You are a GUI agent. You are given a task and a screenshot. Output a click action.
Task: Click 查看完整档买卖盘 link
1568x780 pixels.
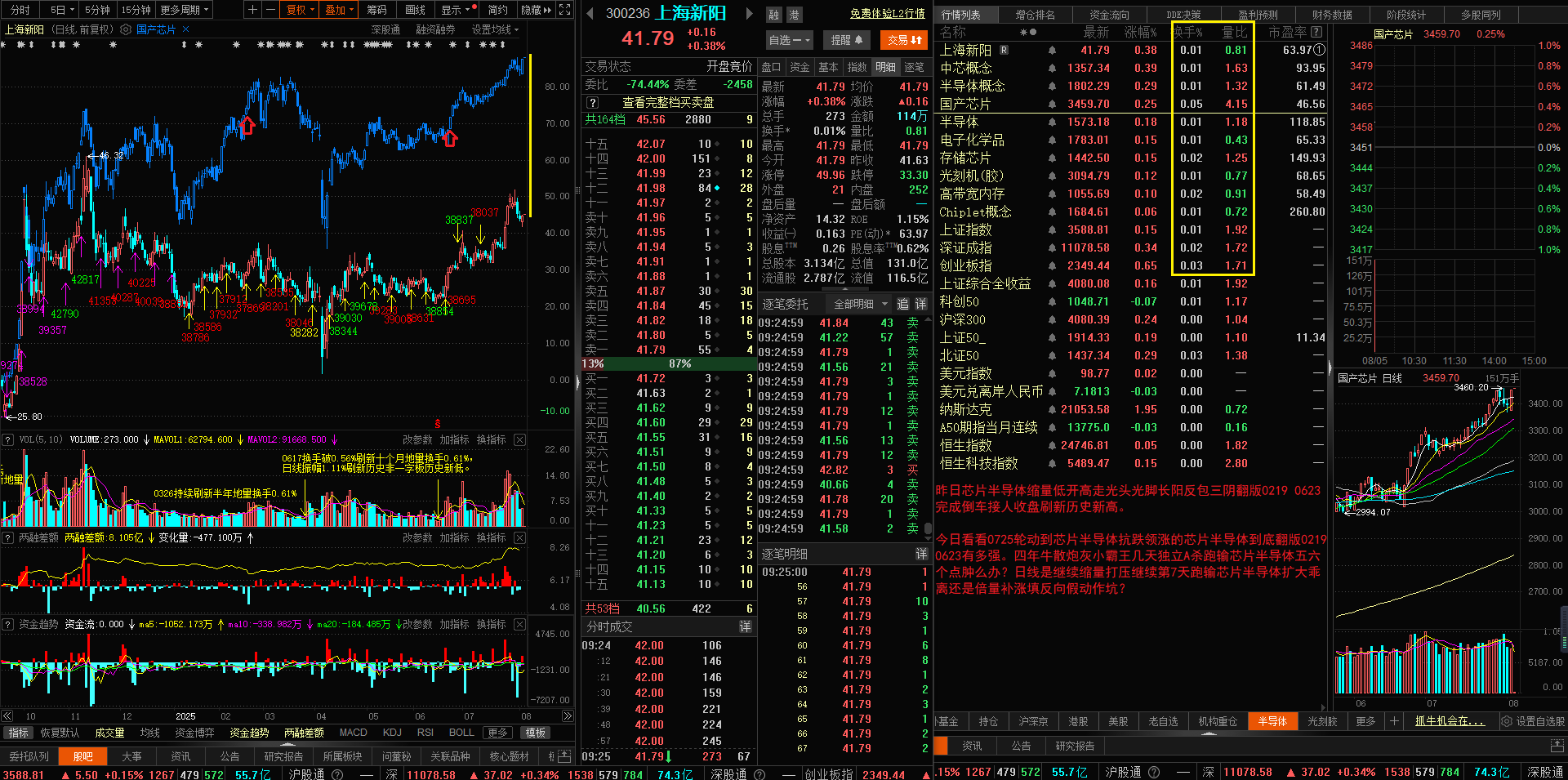tap(668, 103)
